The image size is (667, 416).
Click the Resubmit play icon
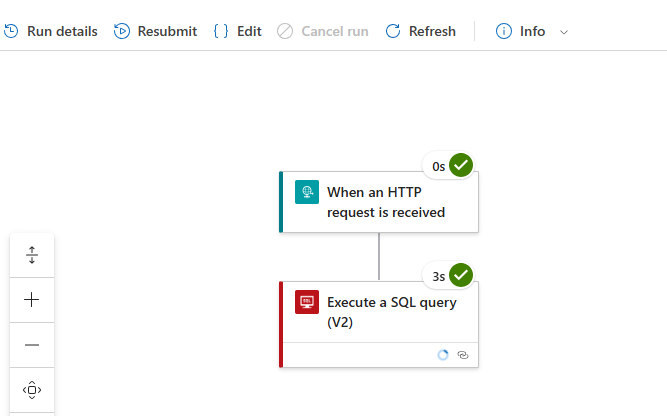click(122, 31)
